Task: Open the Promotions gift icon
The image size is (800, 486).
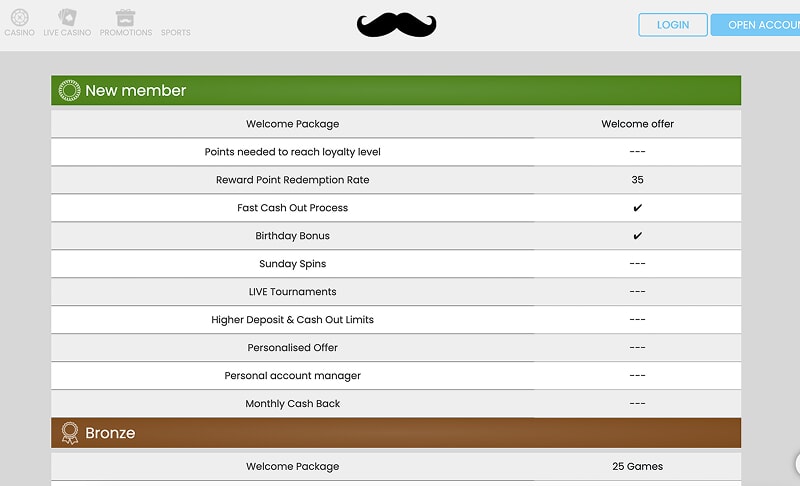Action: coord(126,18)
